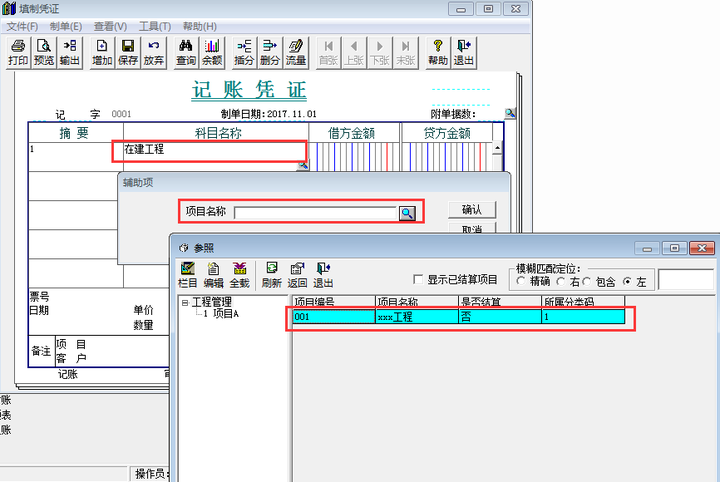Select the 001 xxx工程 project row
The width and height of the screenshot is (720, 482).
coord(458,317)
